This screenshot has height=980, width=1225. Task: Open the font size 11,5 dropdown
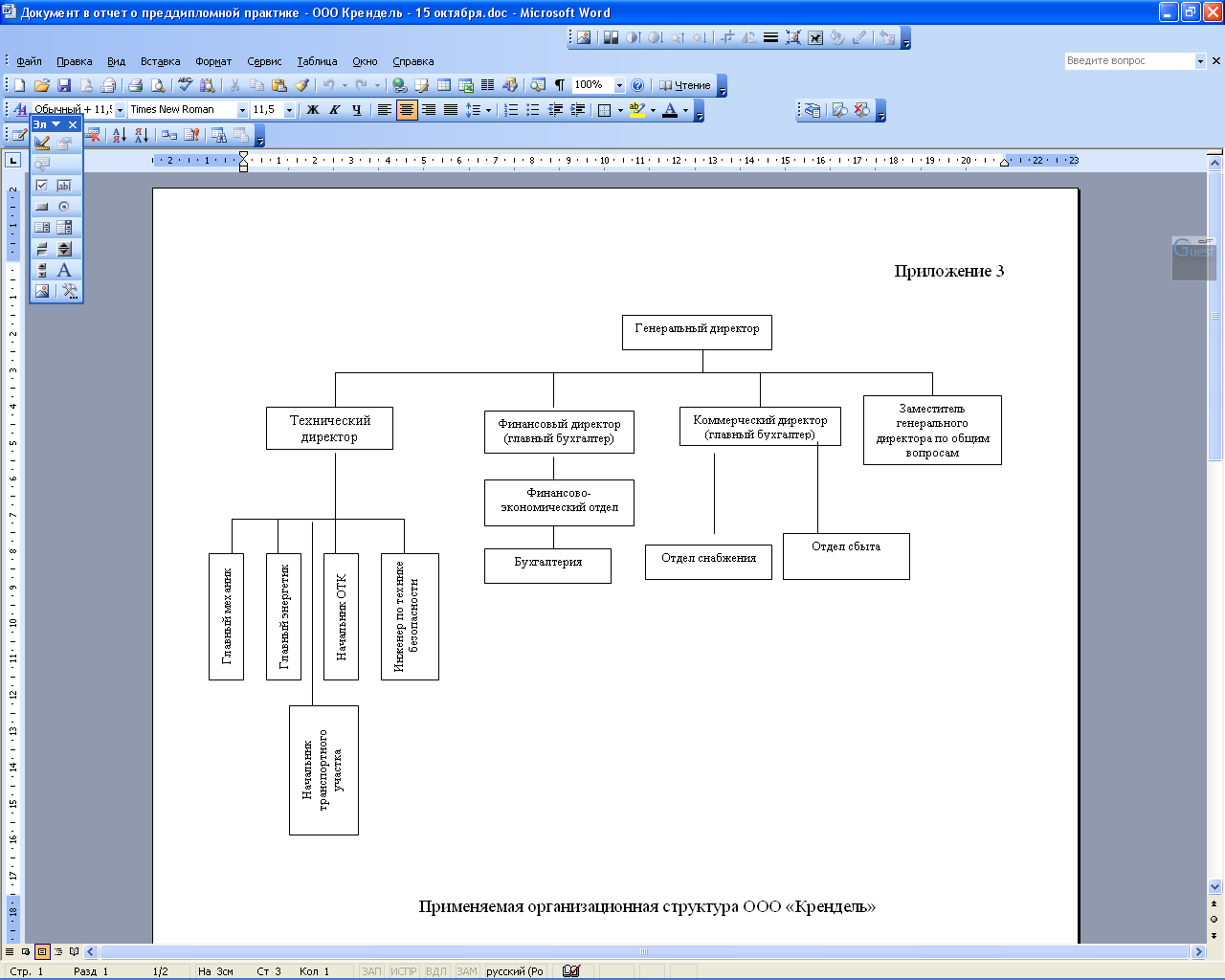pyautogui.click(x=289, y=110)
